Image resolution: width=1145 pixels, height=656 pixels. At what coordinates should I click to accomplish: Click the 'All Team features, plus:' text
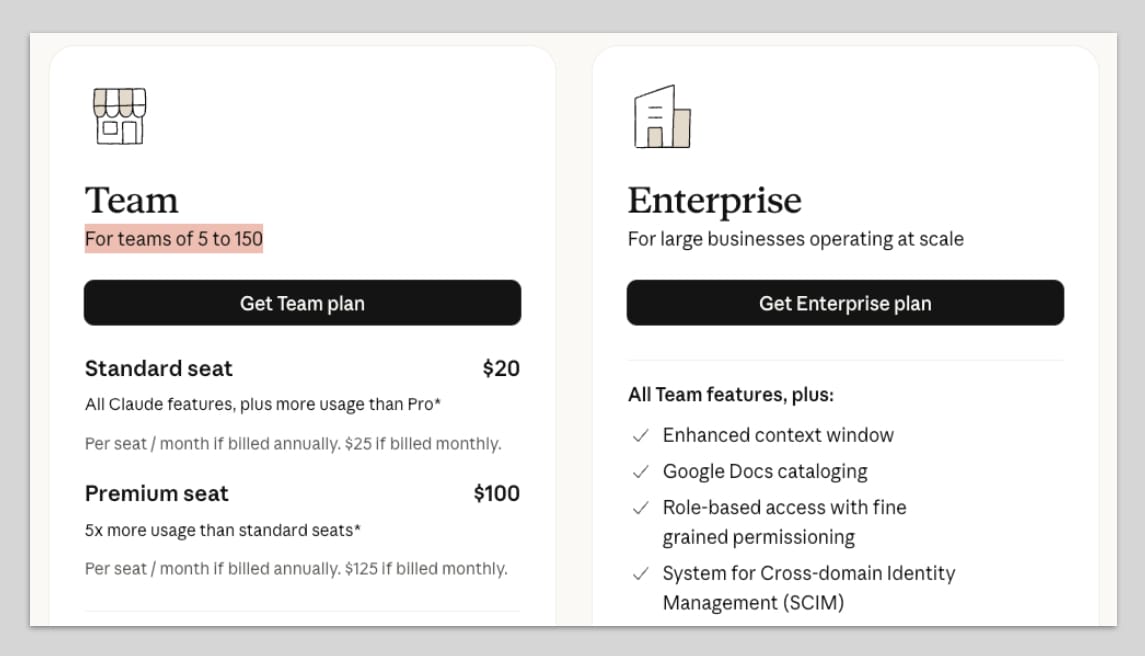[x=731, y=395]
